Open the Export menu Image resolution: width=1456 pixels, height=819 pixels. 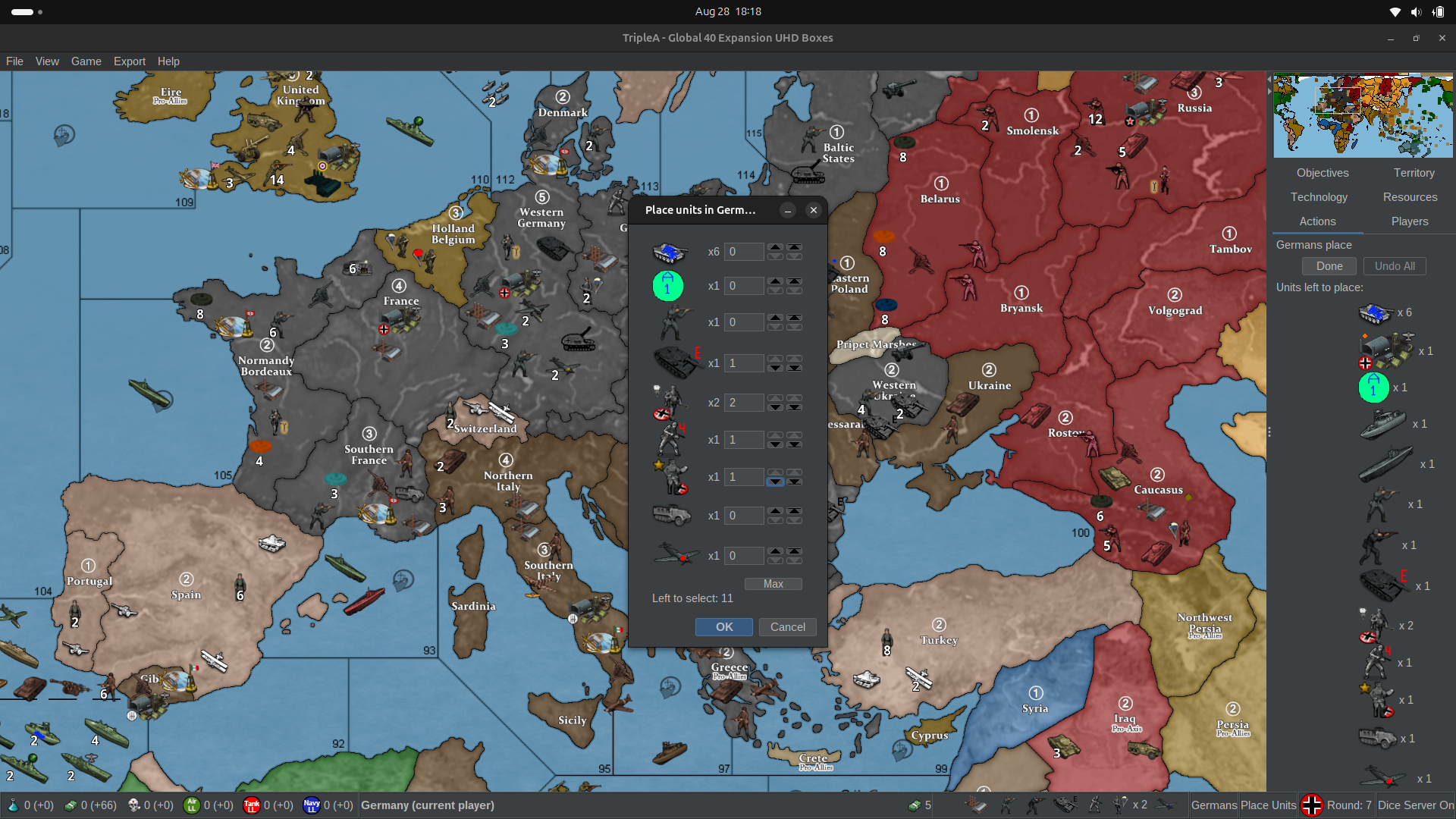[x=130, y=61]
